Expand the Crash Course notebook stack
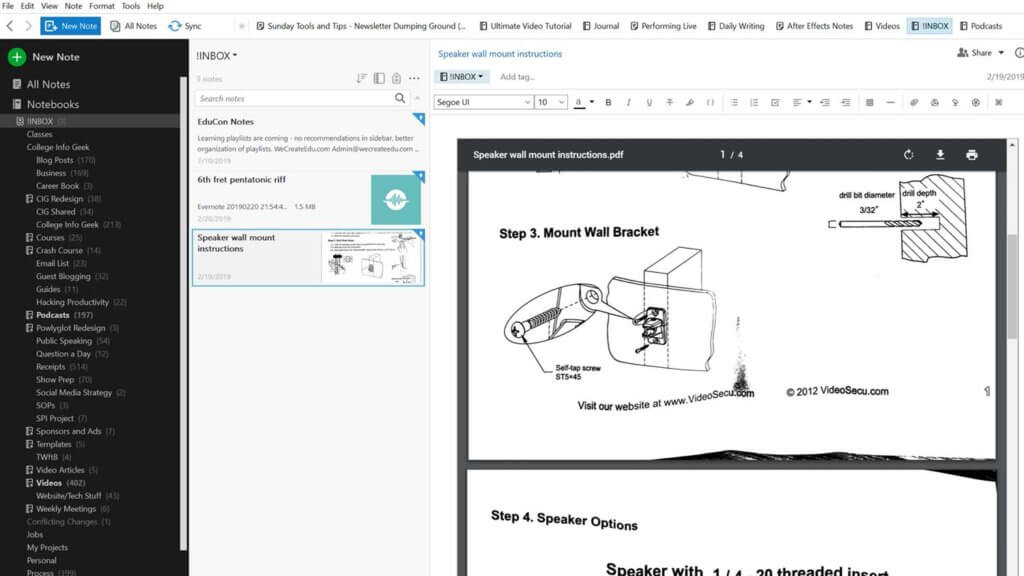1024x576 pixels. pyautogui.click(x=29, y=250)
